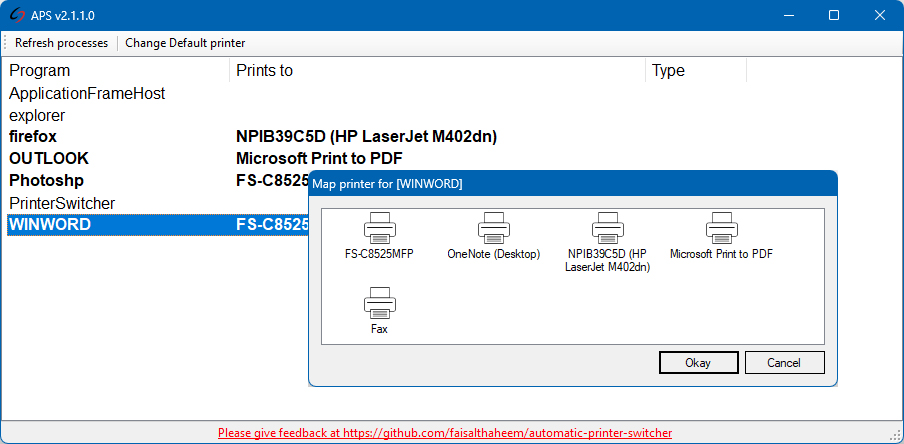Maximize the APS window

click(x=834, y=16)
